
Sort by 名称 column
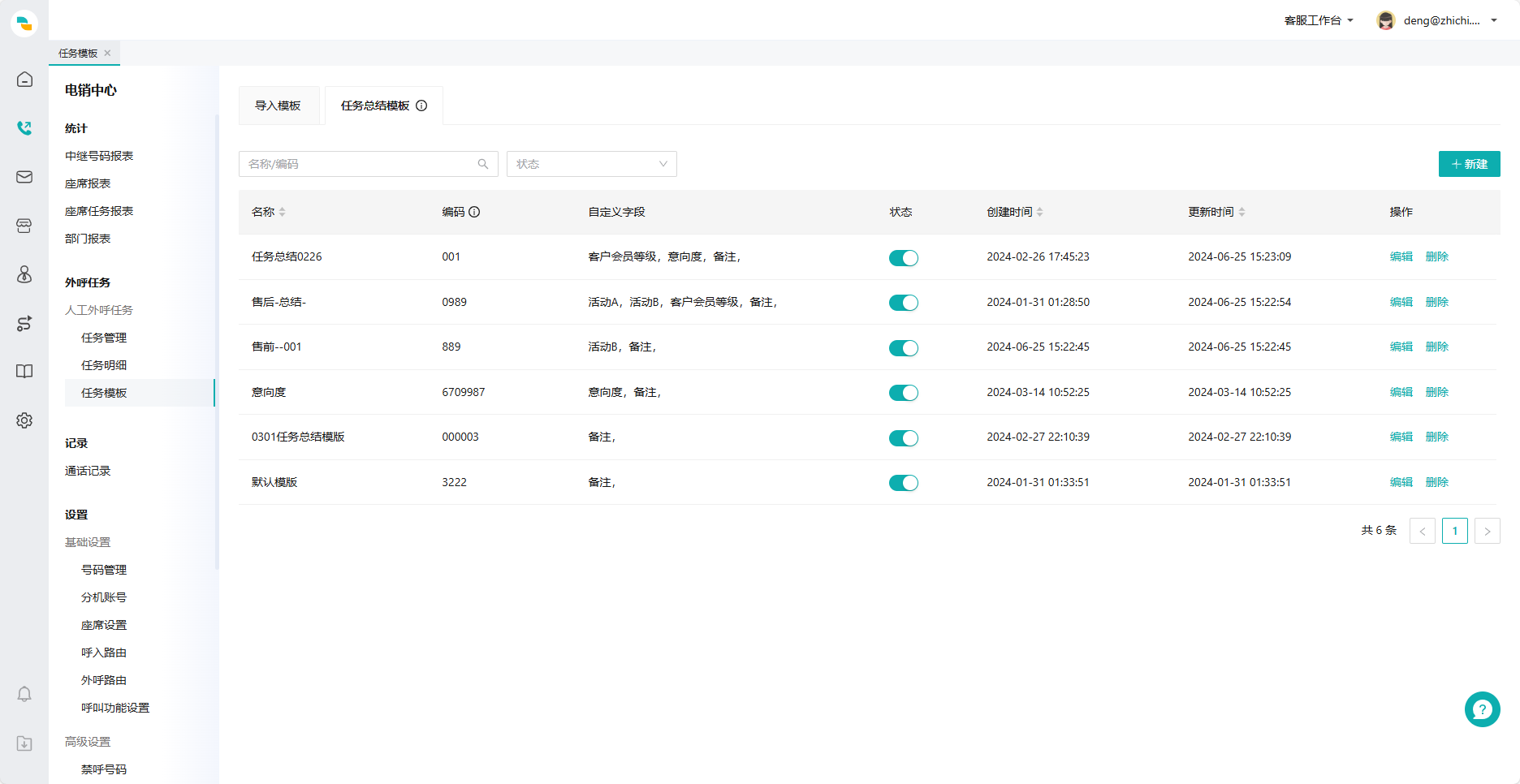[283, 212]
